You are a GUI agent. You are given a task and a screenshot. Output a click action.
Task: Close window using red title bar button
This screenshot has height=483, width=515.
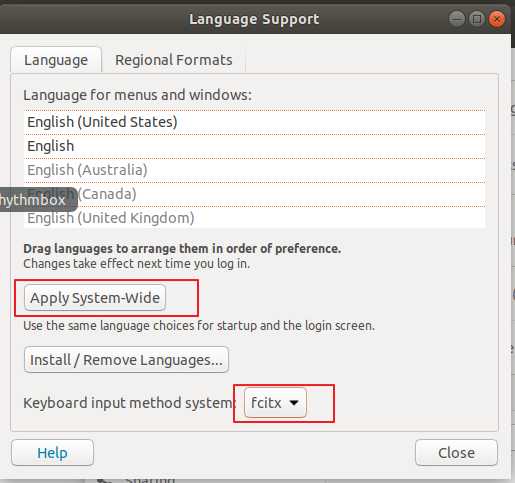coord(497,19)
